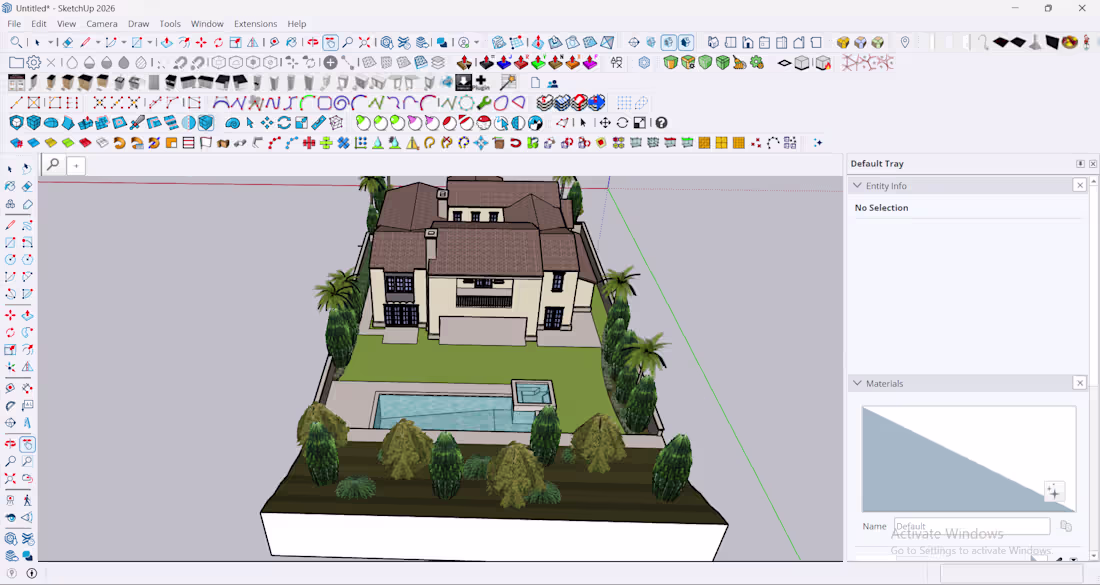The width and height of the screenshot is (1100, 585).
Task: Select the Push/Pull tool in the top toolbar
Action: [166, 43]
